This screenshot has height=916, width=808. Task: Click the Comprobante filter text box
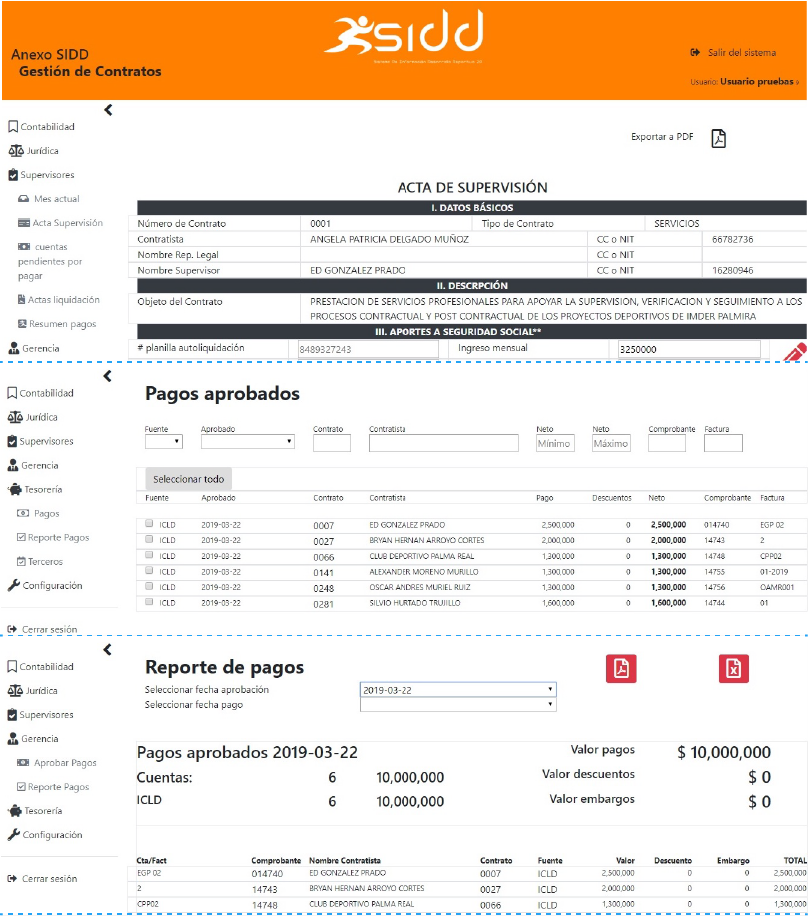667,443
